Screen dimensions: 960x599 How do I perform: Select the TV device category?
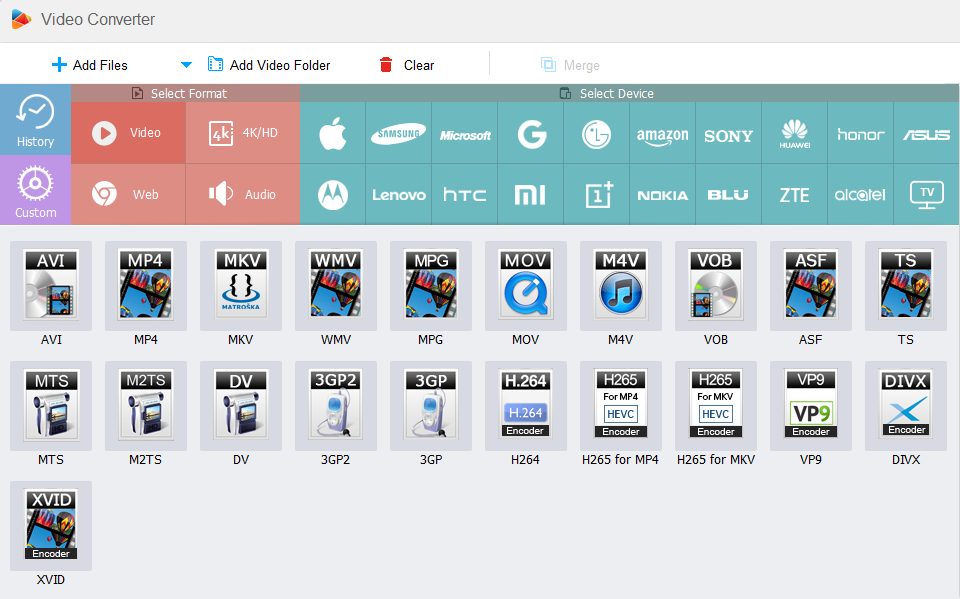pos(927,195)
